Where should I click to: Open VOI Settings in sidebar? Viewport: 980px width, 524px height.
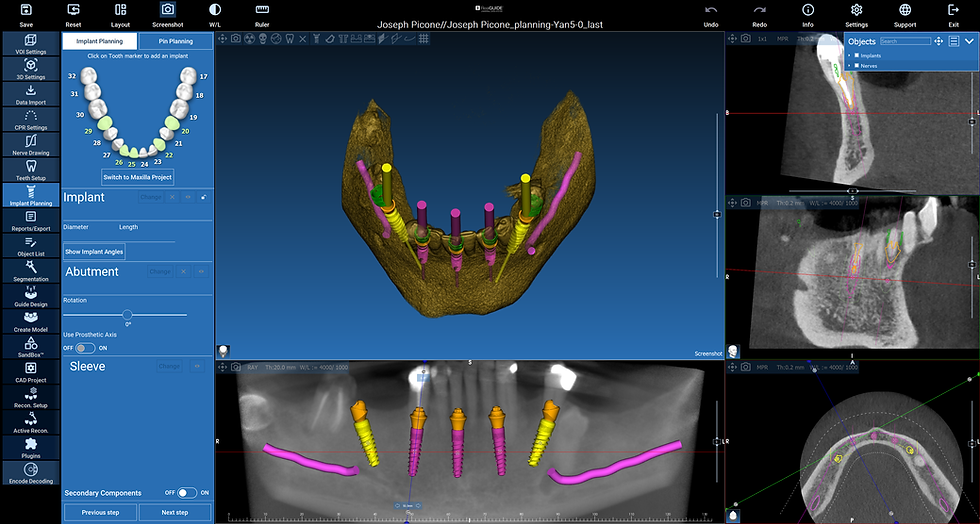[31, 44]
